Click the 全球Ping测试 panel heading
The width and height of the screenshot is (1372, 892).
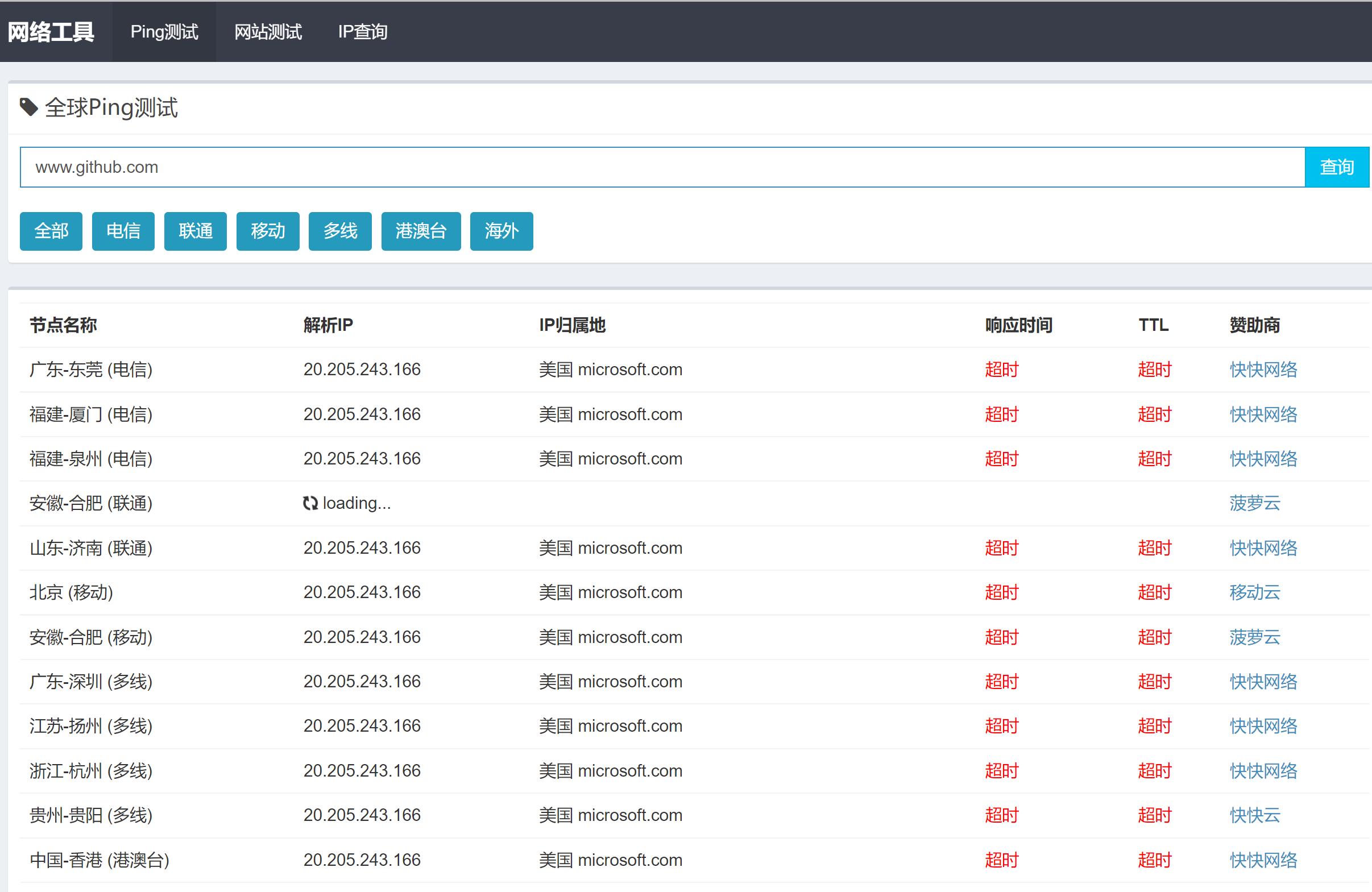[x=111, y=108]
